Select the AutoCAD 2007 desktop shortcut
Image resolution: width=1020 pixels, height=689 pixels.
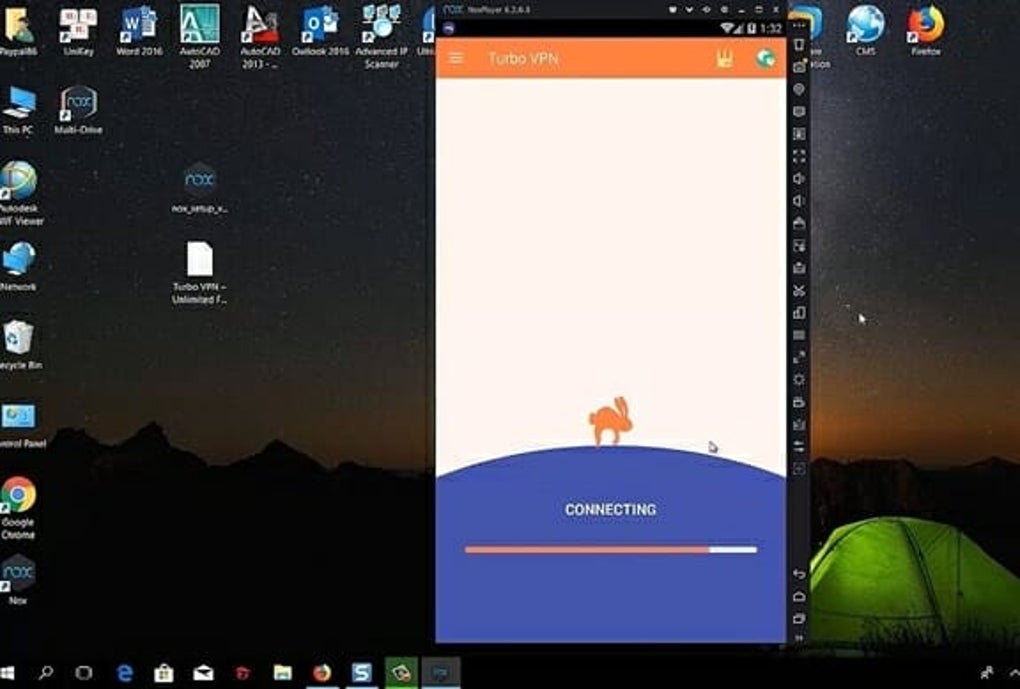[199, 36]
